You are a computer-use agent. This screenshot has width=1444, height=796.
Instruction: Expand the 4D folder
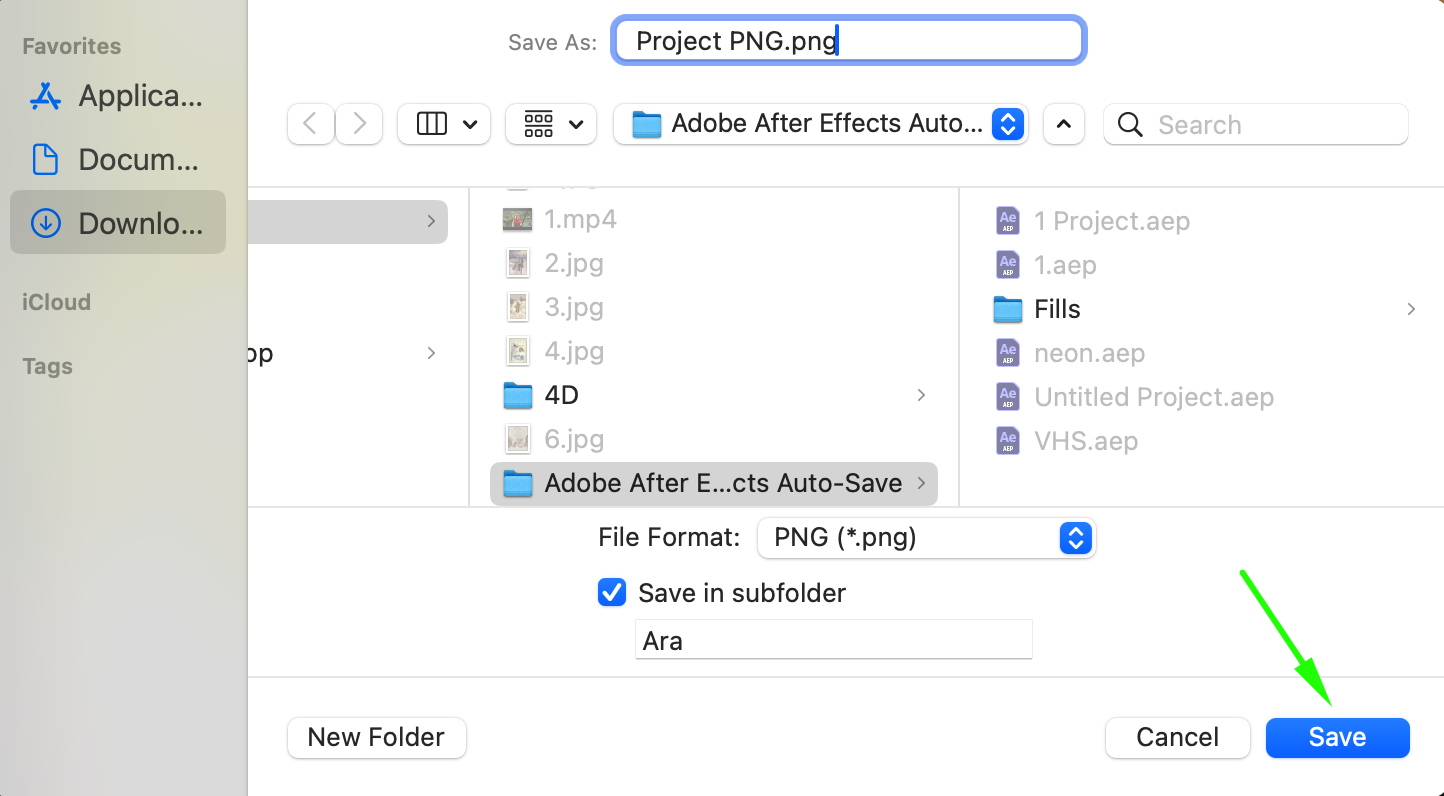pos(561,395)
